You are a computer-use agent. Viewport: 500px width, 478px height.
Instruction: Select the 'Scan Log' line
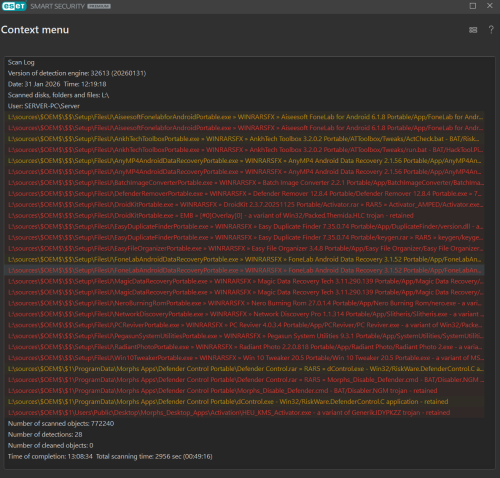[x=21, y=62]
